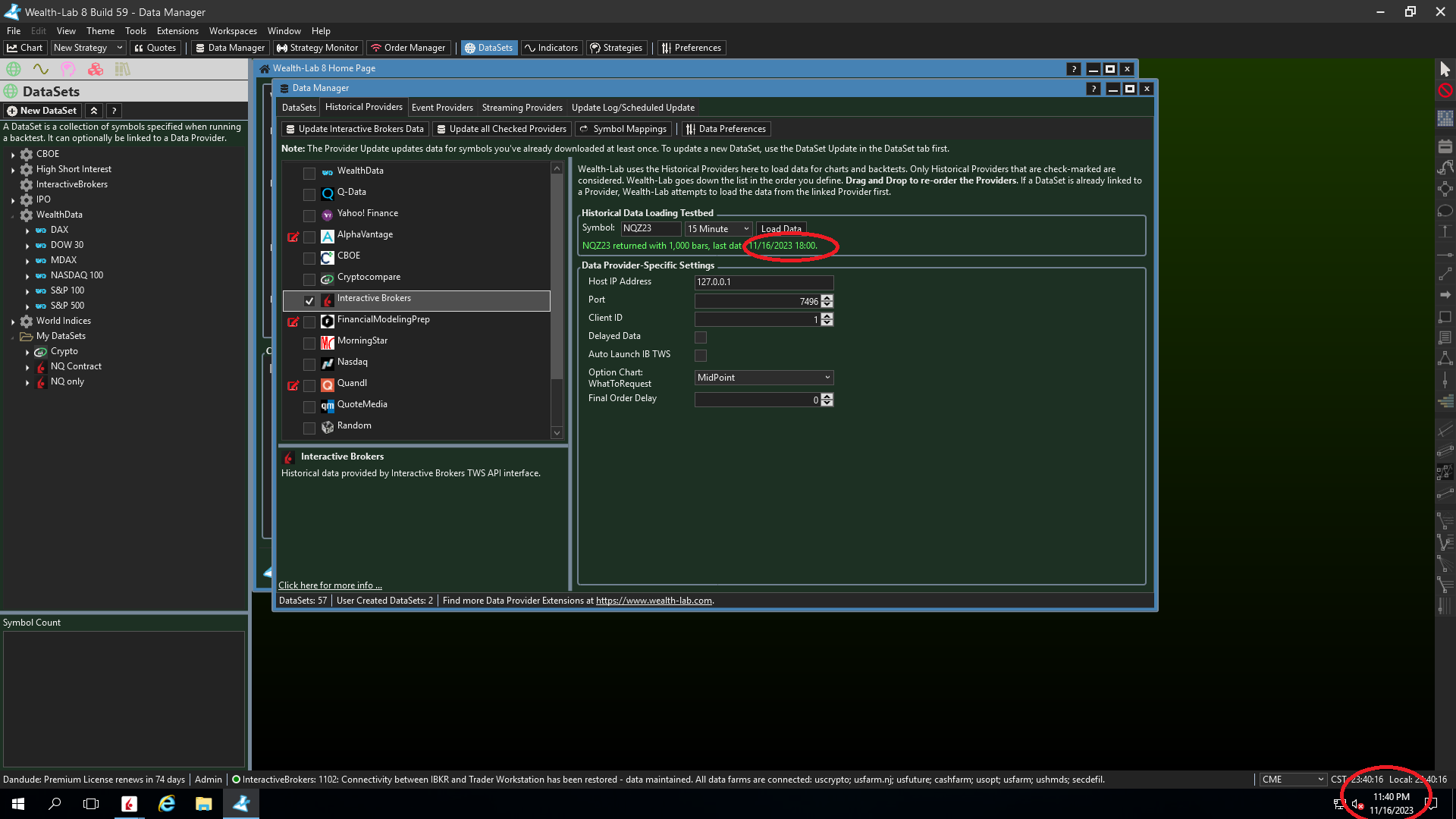Open the Indicators sine-wave sidebar icon
Screen dimensions: 1456x819
pos(41,69)
